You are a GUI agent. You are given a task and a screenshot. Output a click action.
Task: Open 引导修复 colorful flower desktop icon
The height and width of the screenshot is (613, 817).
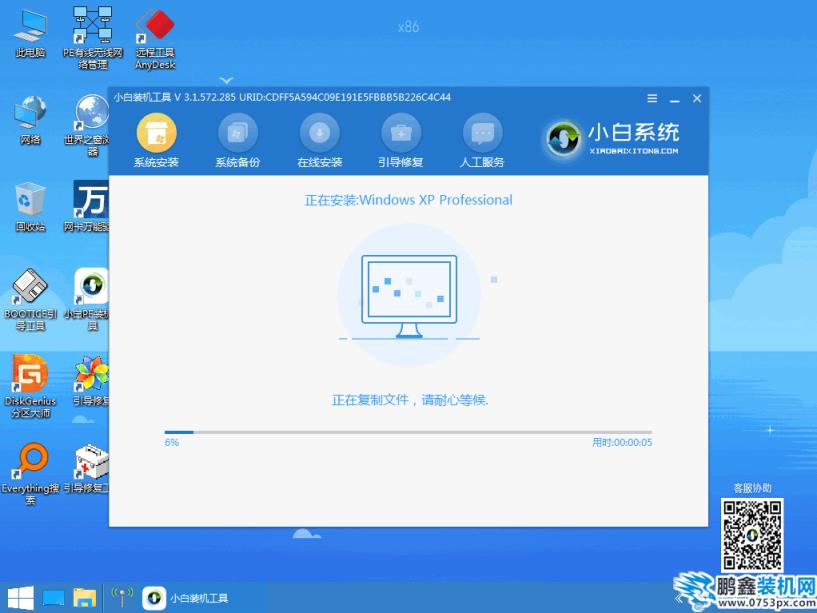(91, 381)
